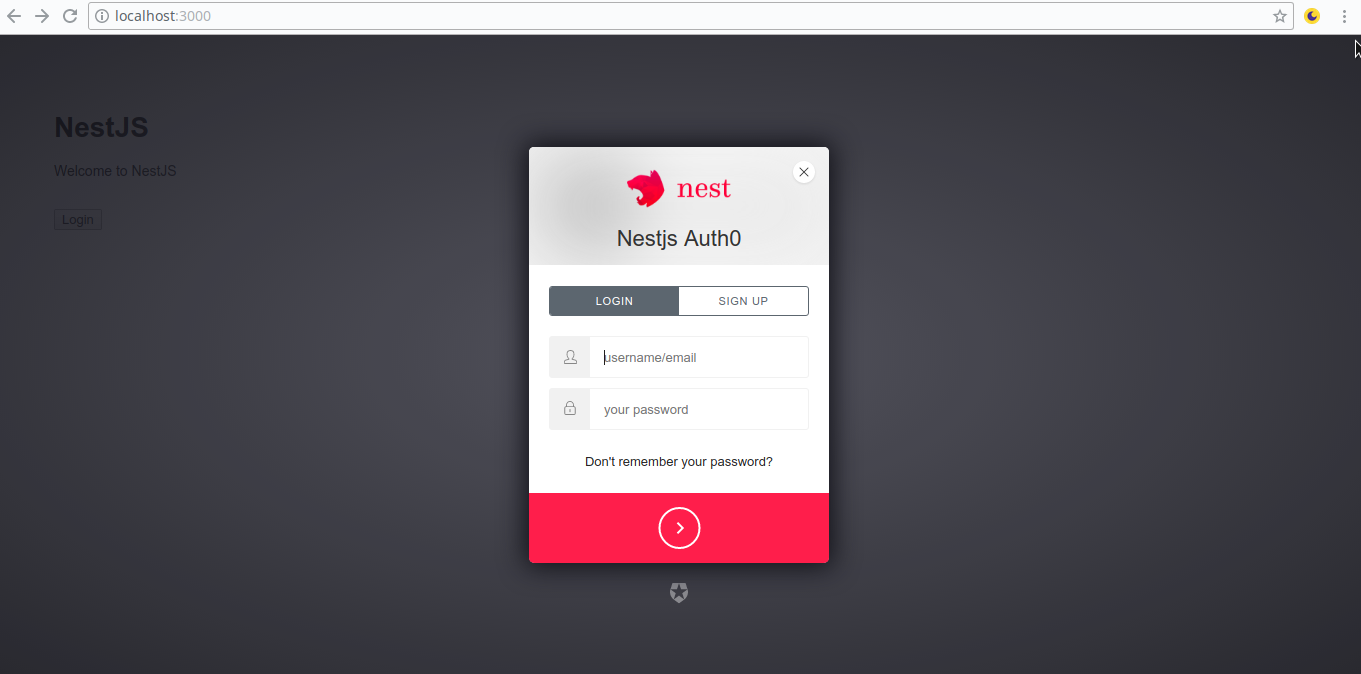
Task: Go forward with the browser forward arrow
Action: (x=42, y=16)
